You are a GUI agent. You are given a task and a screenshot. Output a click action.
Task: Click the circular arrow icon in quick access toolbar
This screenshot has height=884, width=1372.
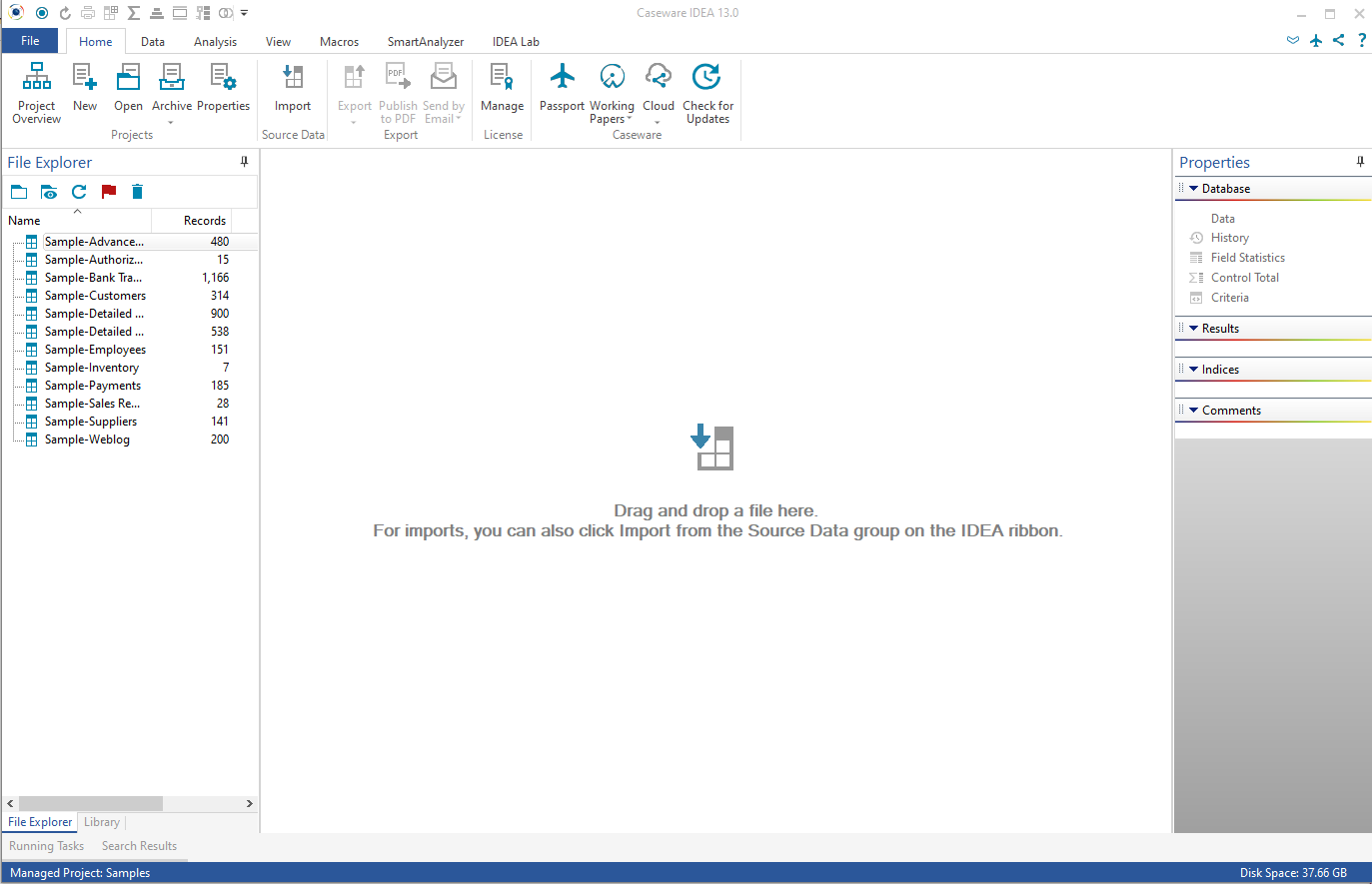point(65,13)
